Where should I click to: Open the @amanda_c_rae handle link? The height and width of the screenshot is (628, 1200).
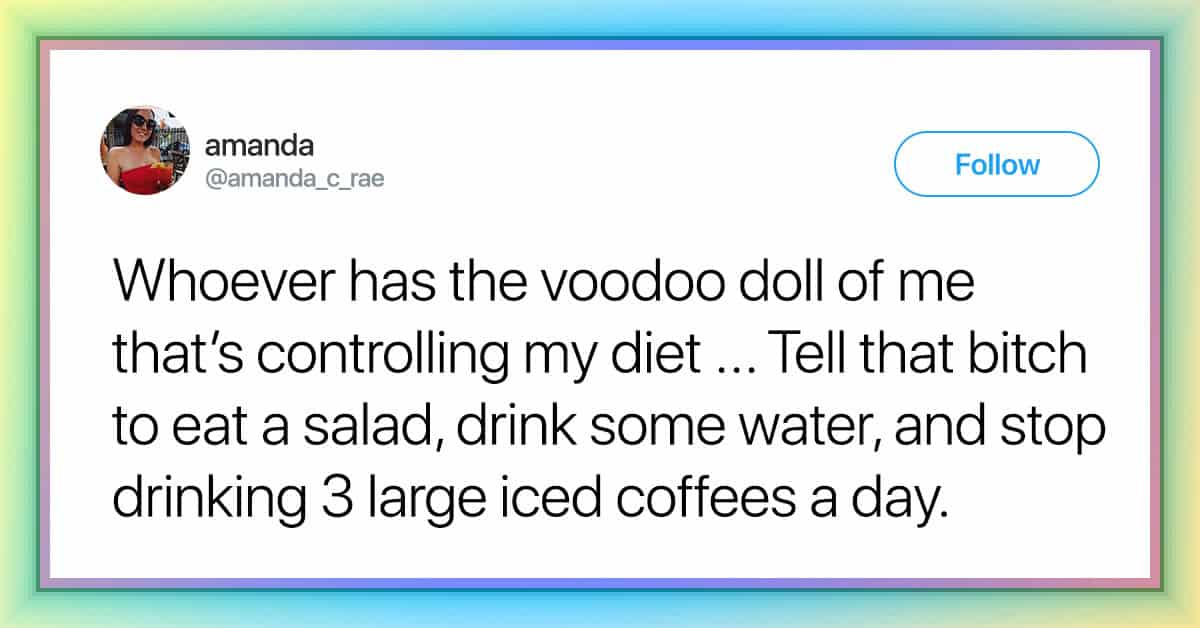(294, 178)
